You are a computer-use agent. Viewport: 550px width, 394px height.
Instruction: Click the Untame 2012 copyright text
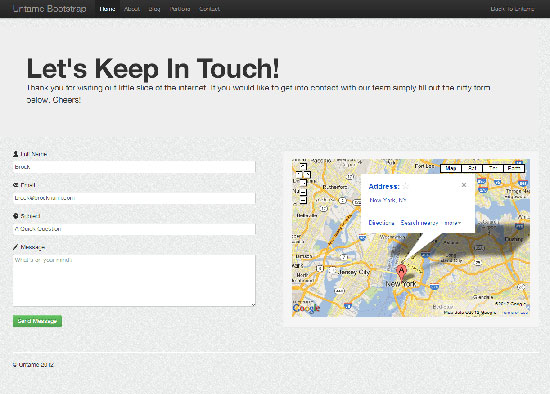(33, 365)
